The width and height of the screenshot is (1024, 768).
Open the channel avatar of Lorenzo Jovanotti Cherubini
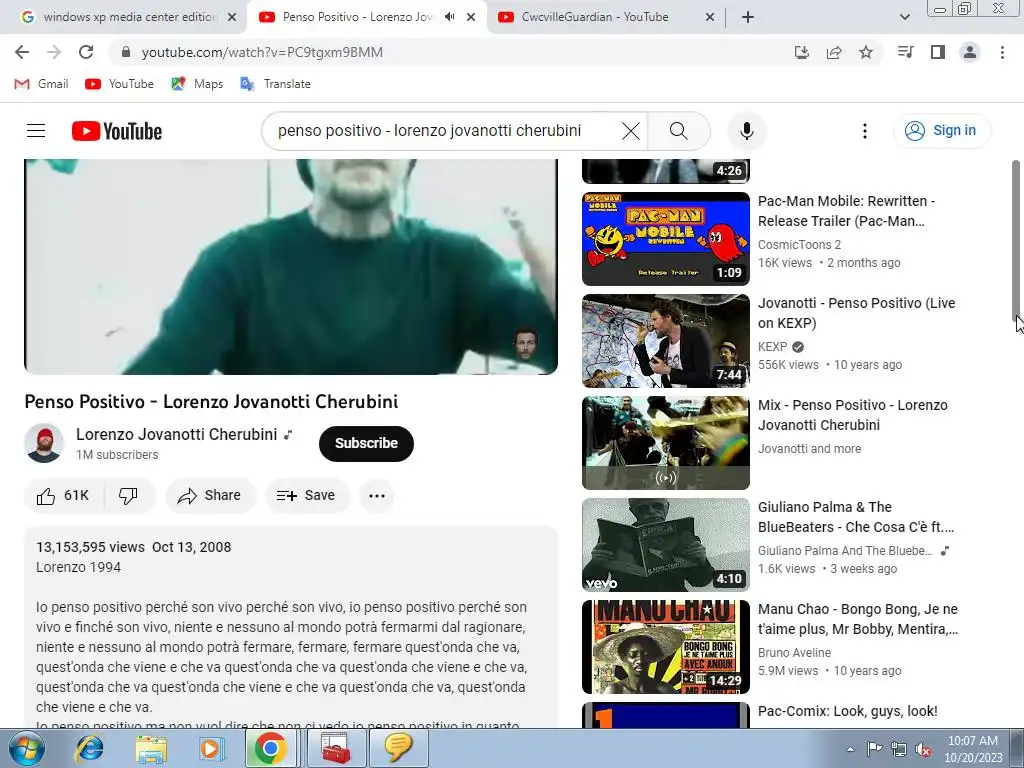[x=44, y=443]
